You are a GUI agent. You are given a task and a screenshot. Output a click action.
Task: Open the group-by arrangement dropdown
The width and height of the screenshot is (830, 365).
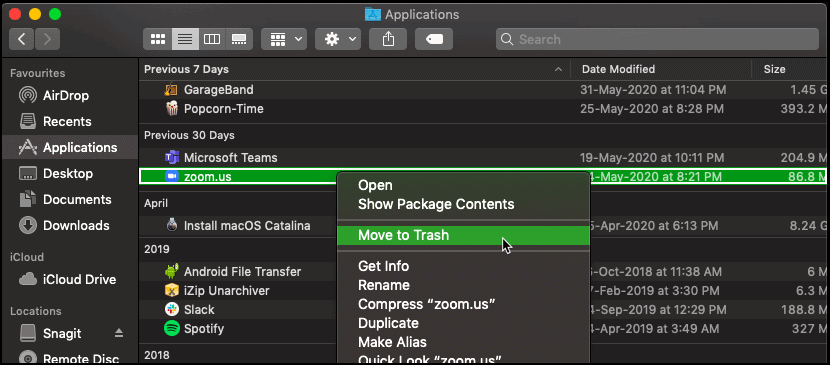(x=284, y=39)
